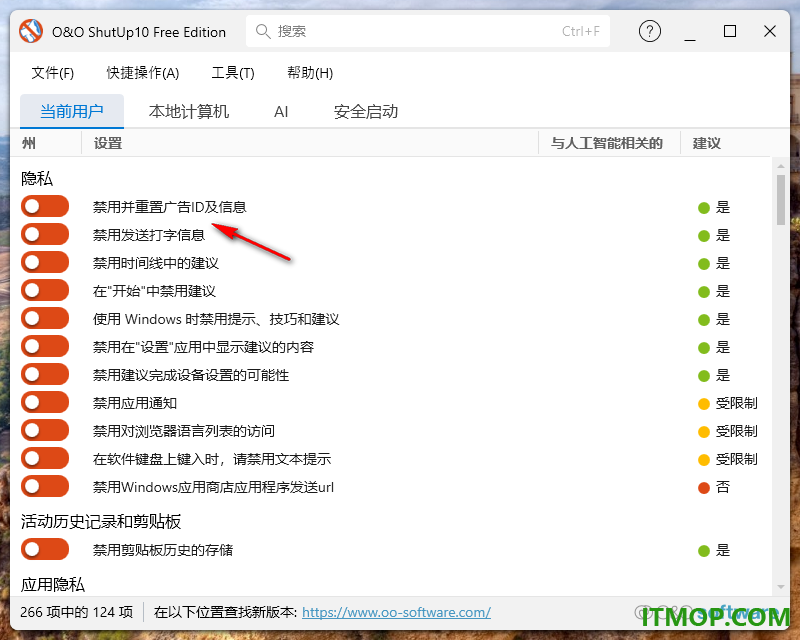Sort by the 州 column header

(x=29, y=143)
